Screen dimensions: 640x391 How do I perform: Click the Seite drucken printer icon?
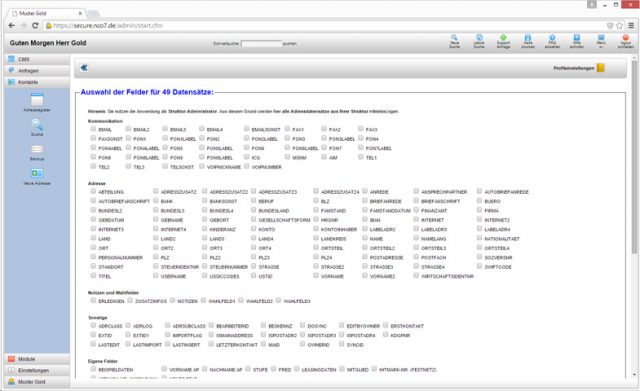point(528,38)
